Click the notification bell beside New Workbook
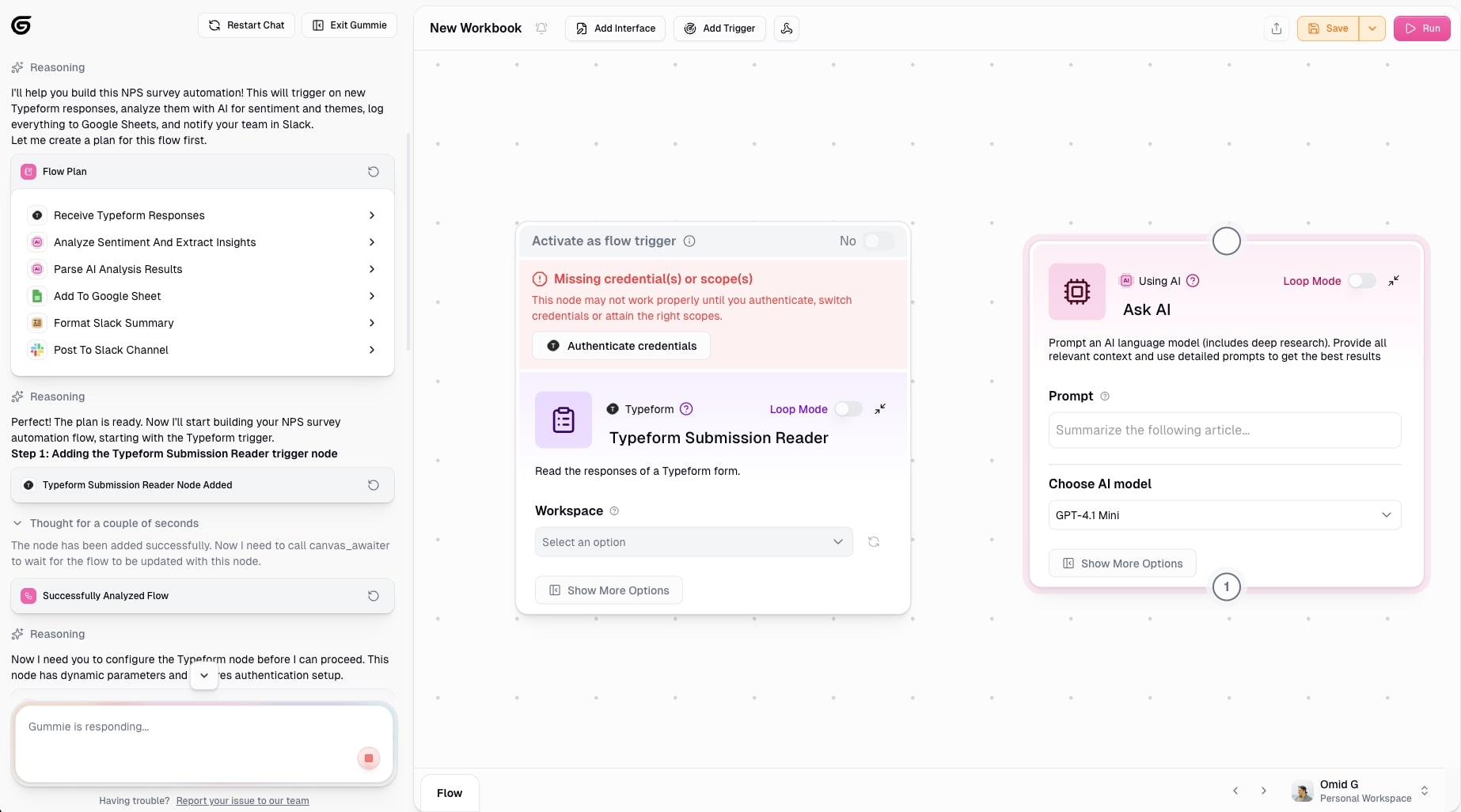 coord(541,28)
